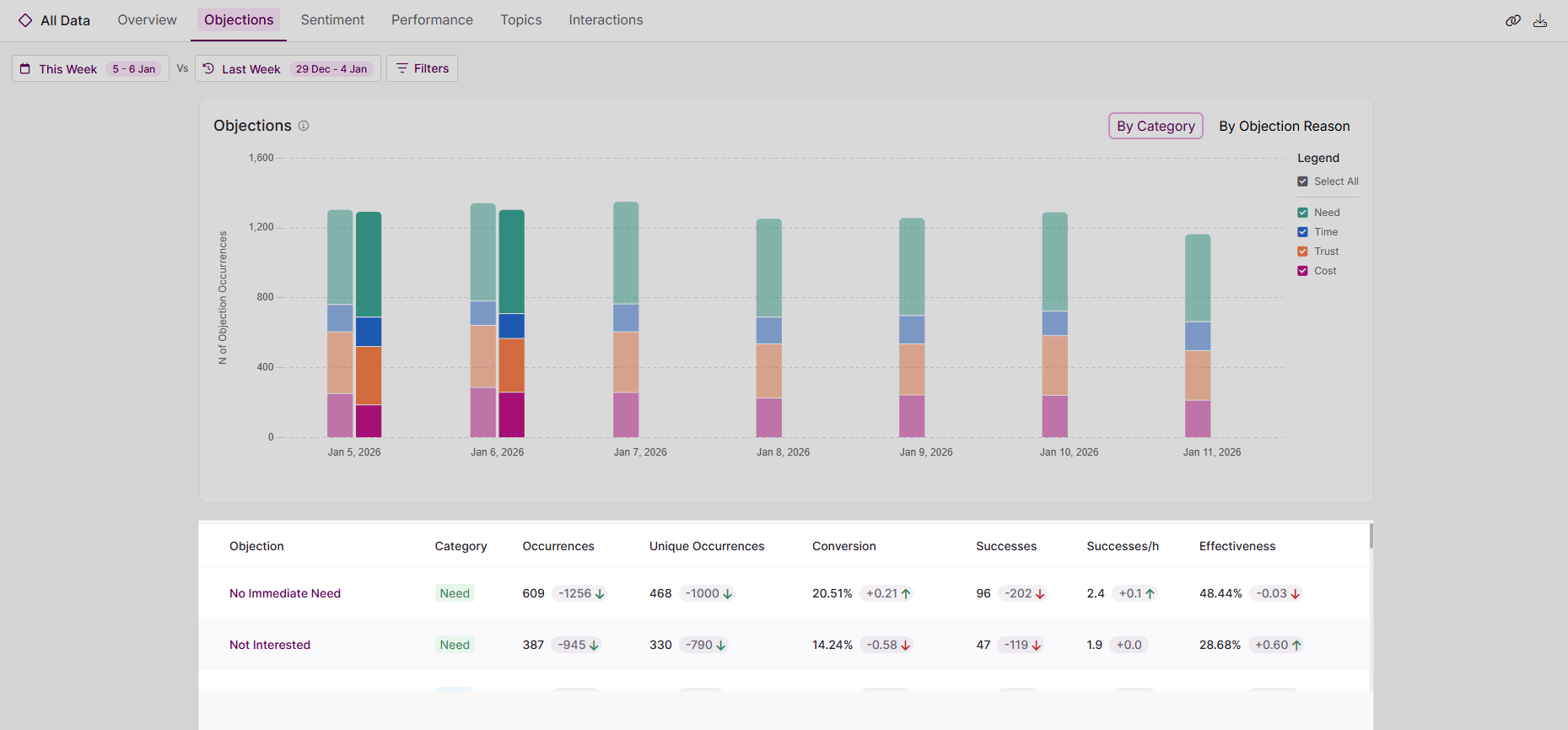Viewport: 1568px width, 730px height.
Task: Click the Objections info icon
Action: click(304, 126)
